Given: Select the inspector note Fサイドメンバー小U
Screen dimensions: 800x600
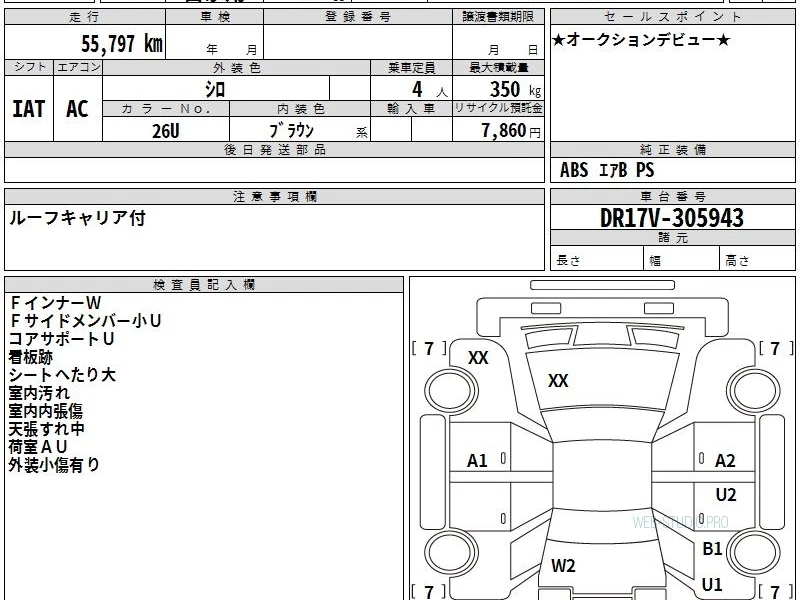Looking at the screenshot, I should (85, 321).
